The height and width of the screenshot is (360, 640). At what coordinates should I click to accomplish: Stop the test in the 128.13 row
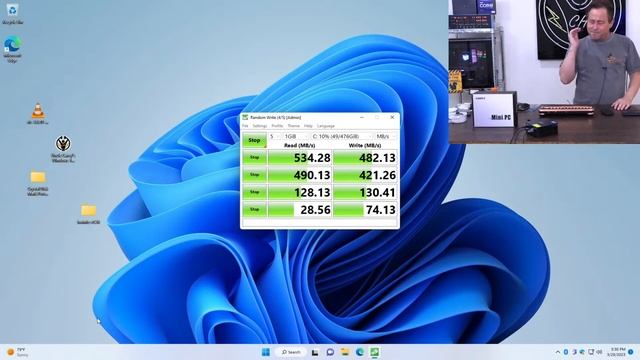tap(254, 192)
